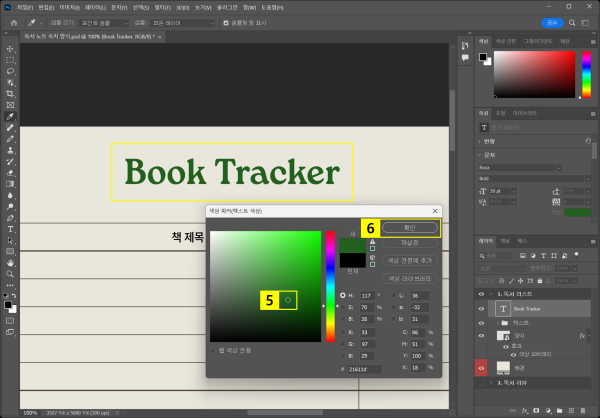
Task: Click the Home icon in options bar
Action: 14,22
